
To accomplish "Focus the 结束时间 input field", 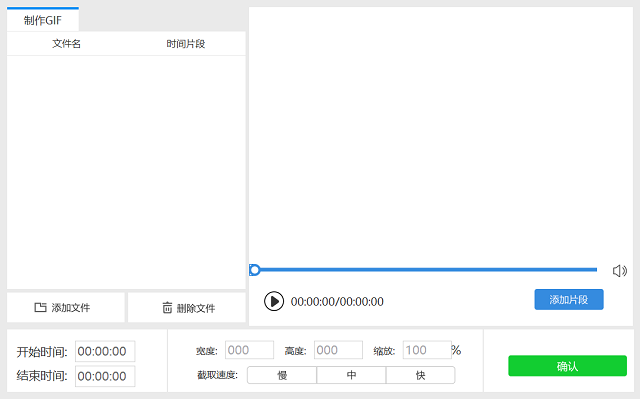I will click(105, 376).
